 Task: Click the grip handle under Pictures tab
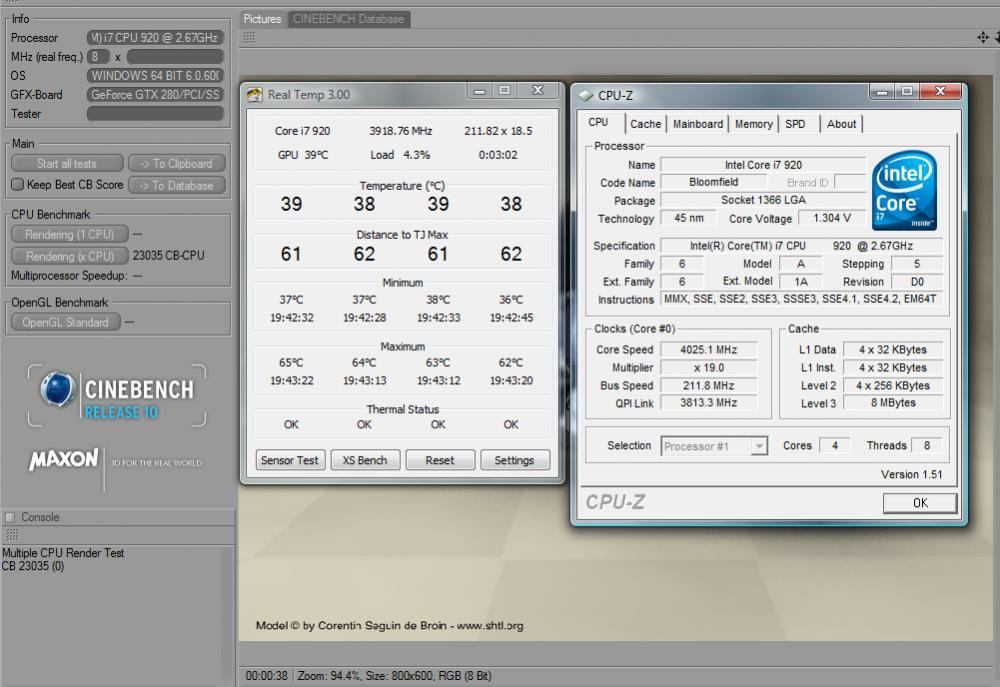coord(249,38)
